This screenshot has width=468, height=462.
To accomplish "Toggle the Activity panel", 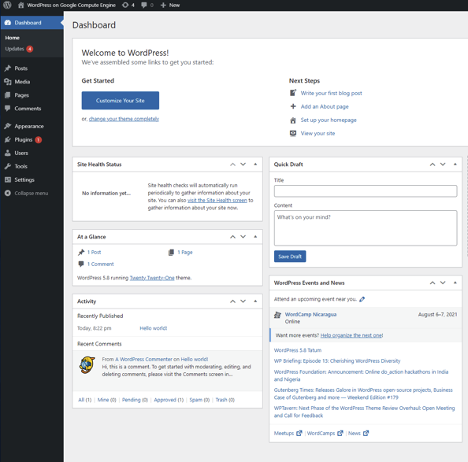I will click(x=255, y=301).
